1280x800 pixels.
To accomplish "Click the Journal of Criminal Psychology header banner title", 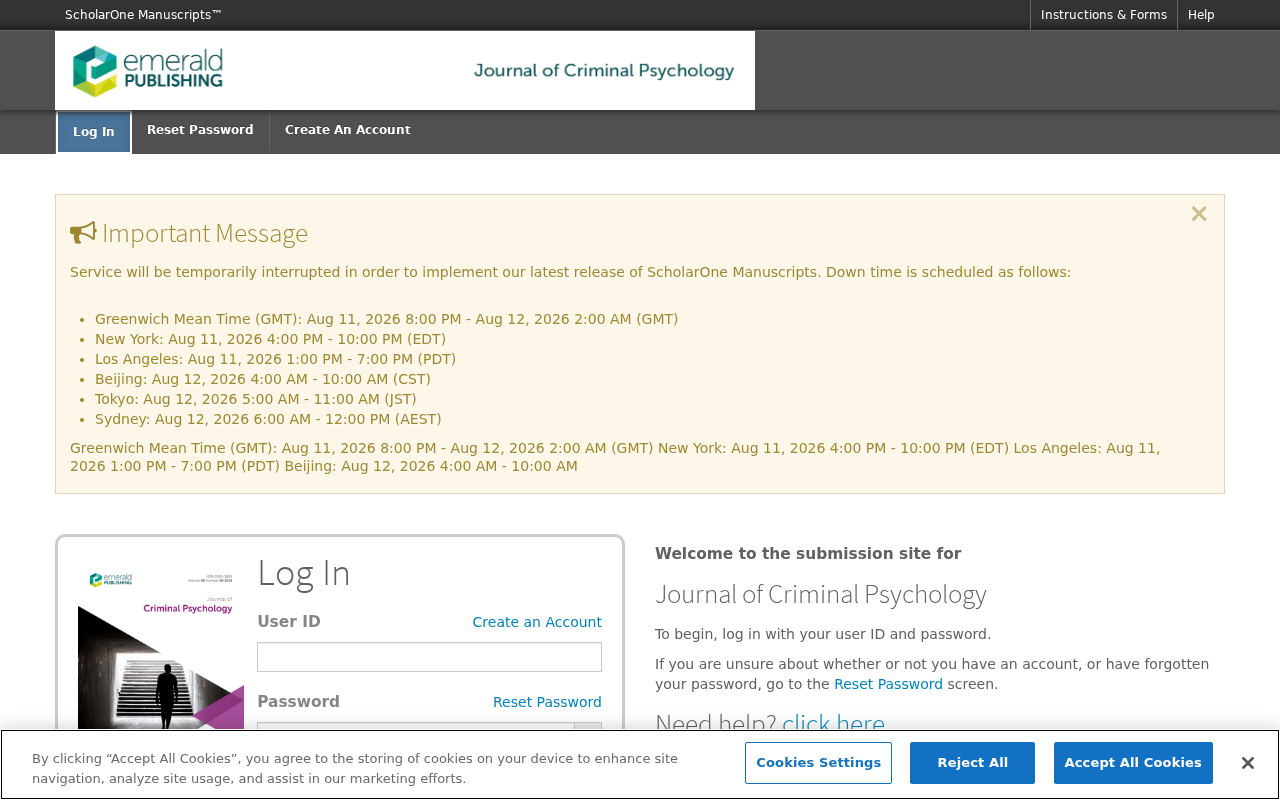I will [604, 71].
